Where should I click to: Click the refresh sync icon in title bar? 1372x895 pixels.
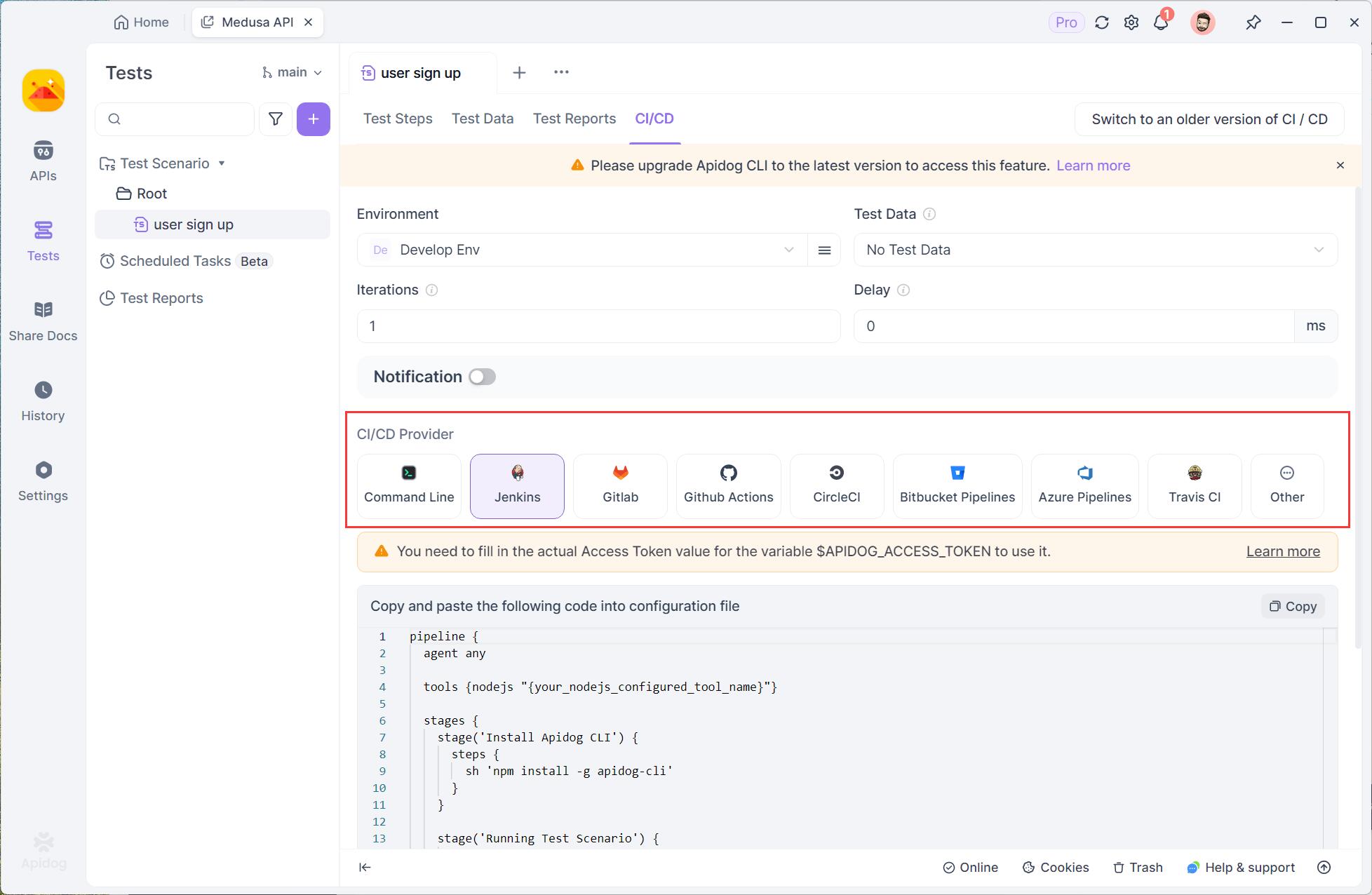click(x=1102, y=22)
